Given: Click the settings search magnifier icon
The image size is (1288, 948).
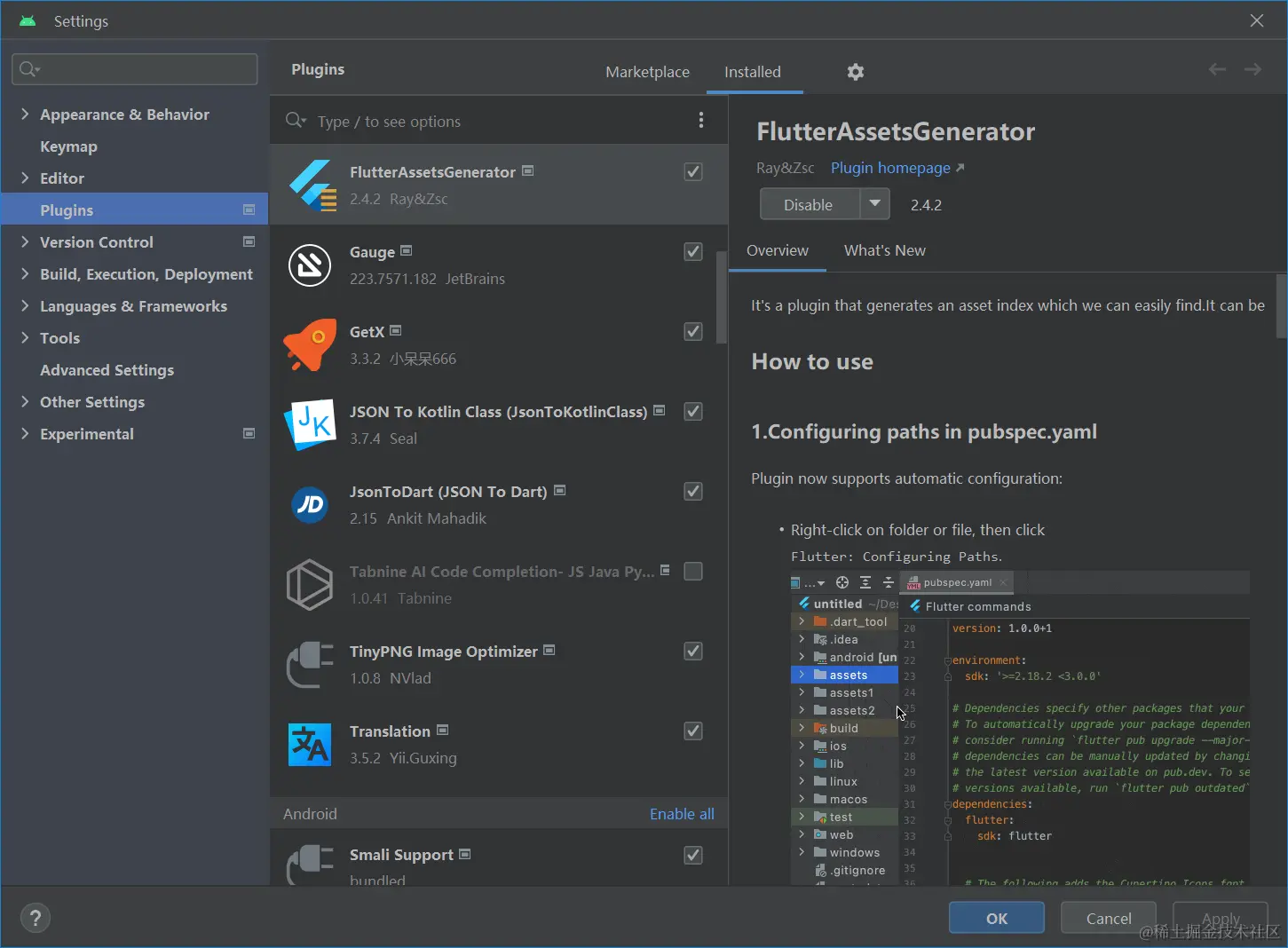Looking at the screenshot, I should click(x=29, y=69).
